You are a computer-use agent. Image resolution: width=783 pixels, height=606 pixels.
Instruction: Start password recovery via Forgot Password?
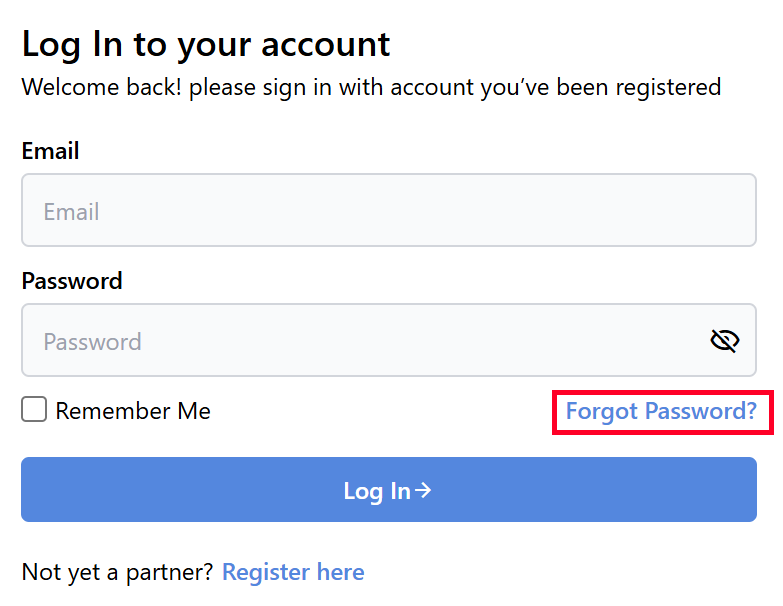pyautogui.click(x=661, y=411)
